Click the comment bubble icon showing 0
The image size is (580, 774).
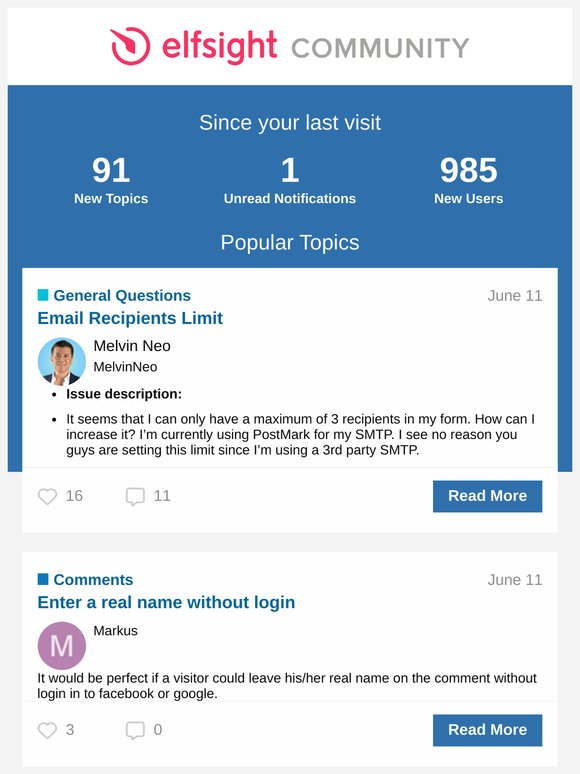click(135, 730)
